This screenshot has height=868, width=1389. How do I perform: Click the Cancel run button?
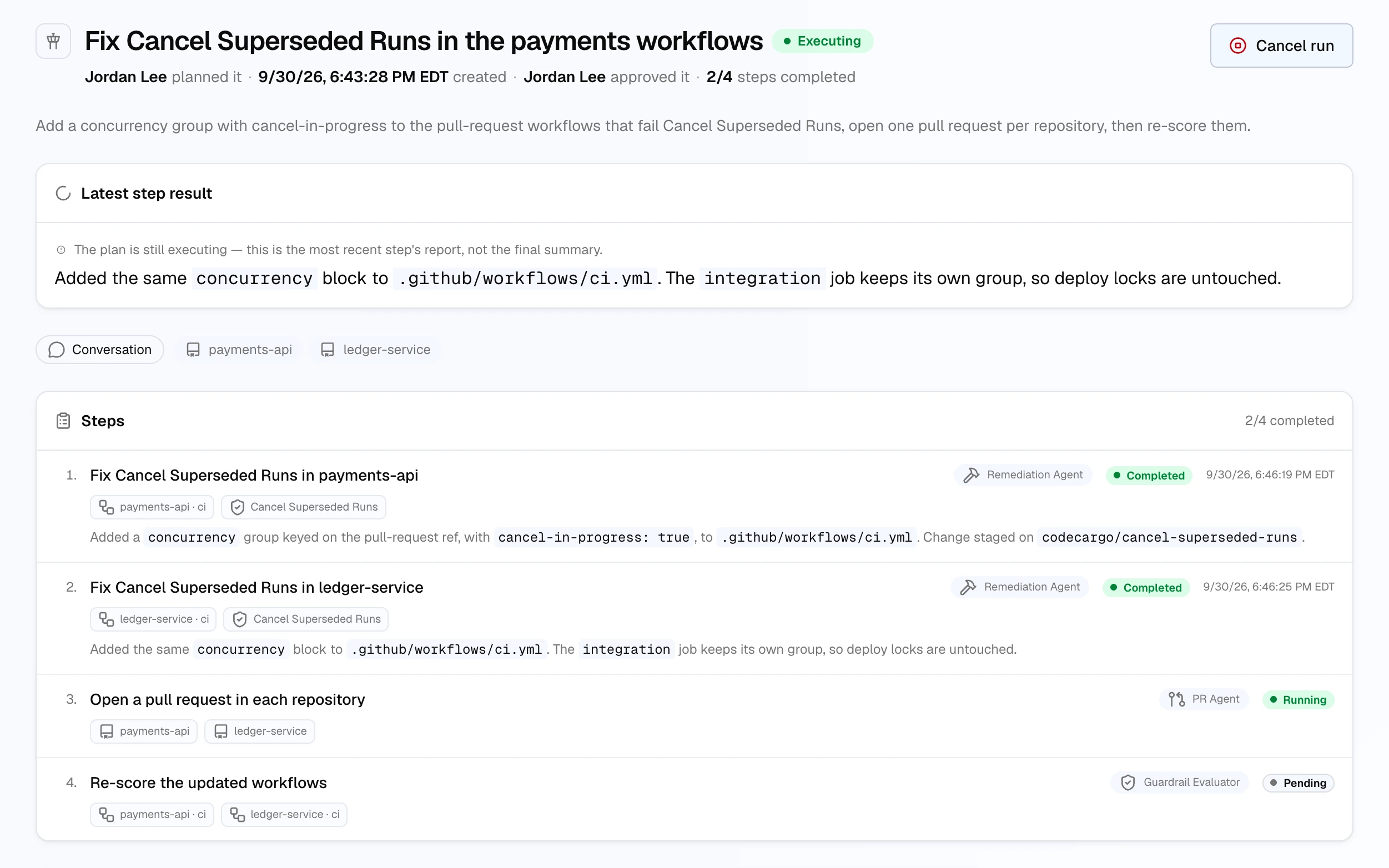click(1281, 46)
